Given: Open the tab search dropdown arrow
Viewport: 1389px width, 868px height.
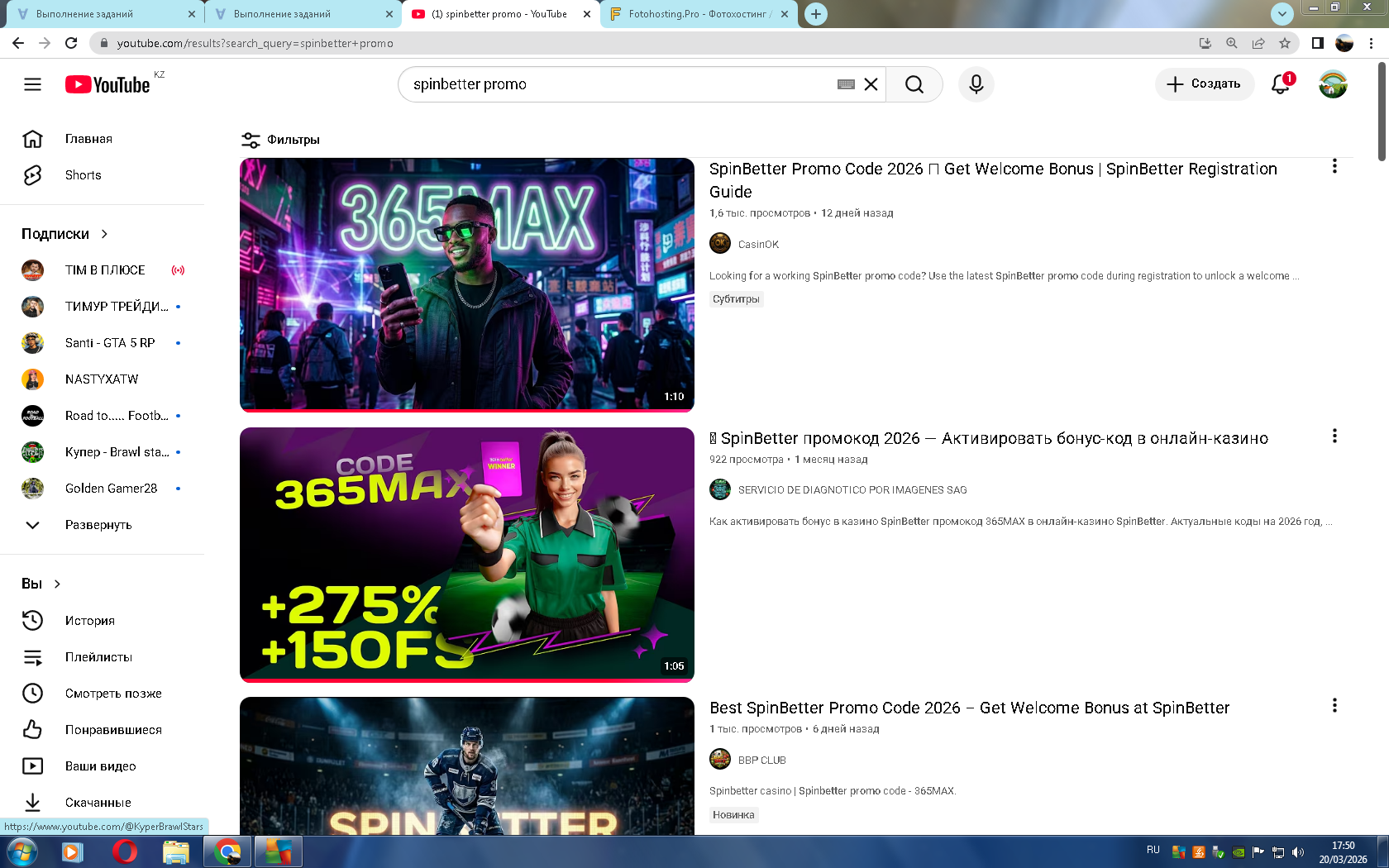Looking at the screenshot, I should [1282, 14].
